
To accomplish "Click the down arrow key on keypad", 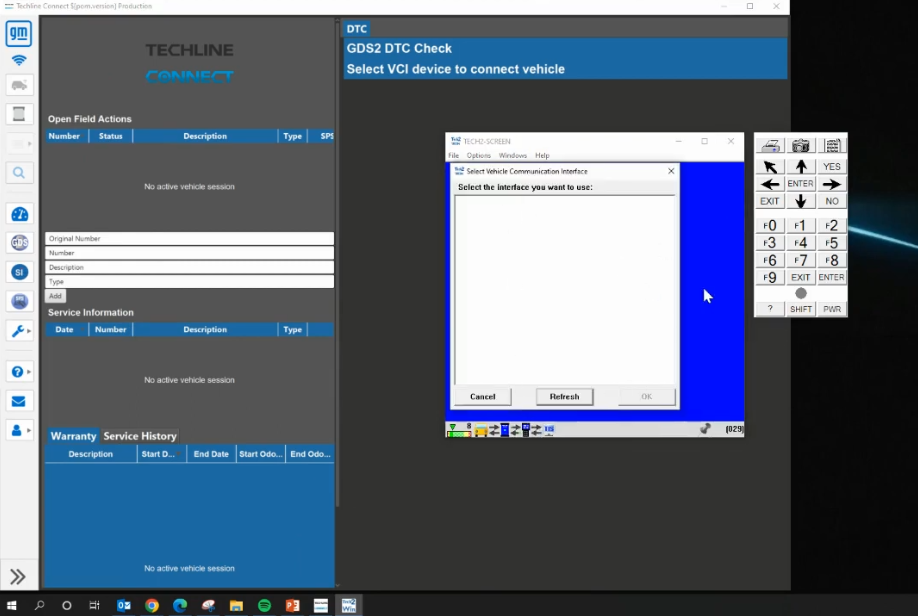I will pyautogui.click(x=800, y=201).
